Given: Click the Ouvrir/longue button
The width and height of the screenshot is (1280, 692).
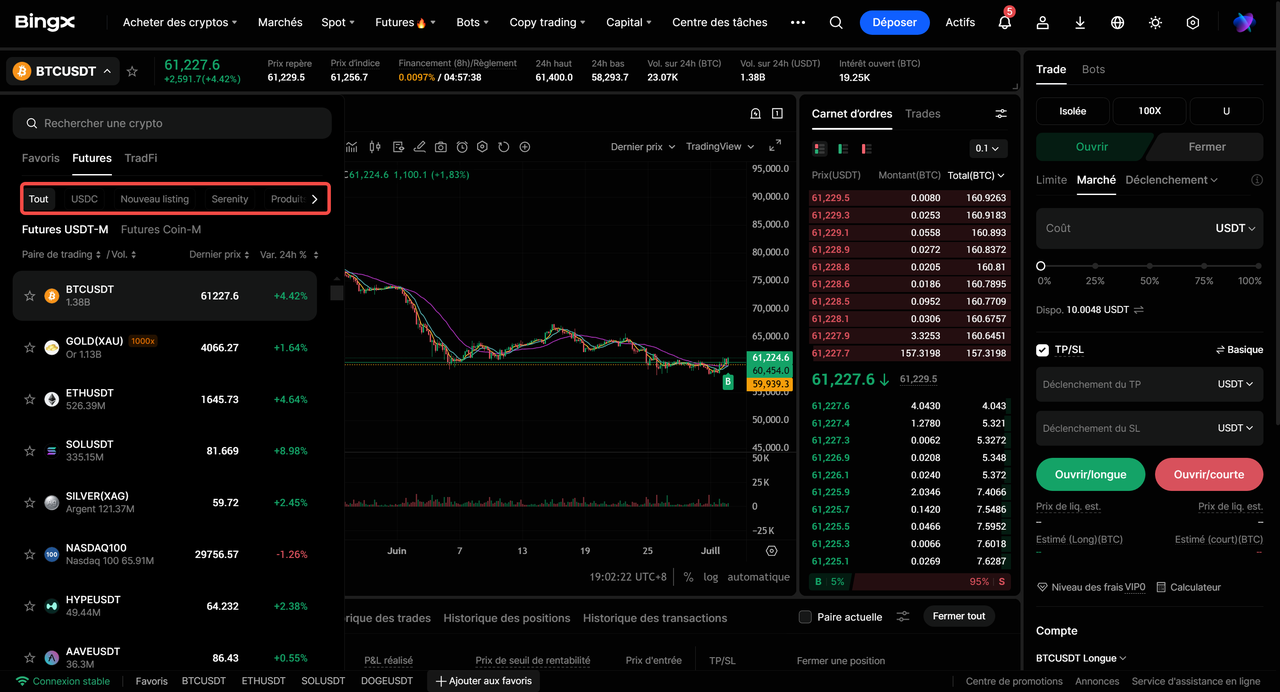Looking at the screenshot, I should tap(1090, 474).
